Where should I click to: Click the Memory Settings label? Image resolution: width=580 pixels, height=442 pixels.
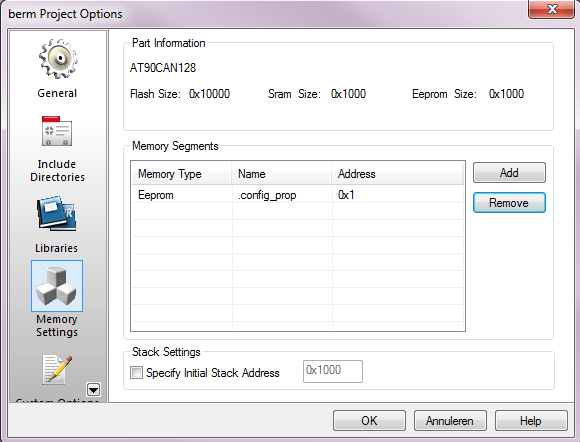tap(57, 325)
